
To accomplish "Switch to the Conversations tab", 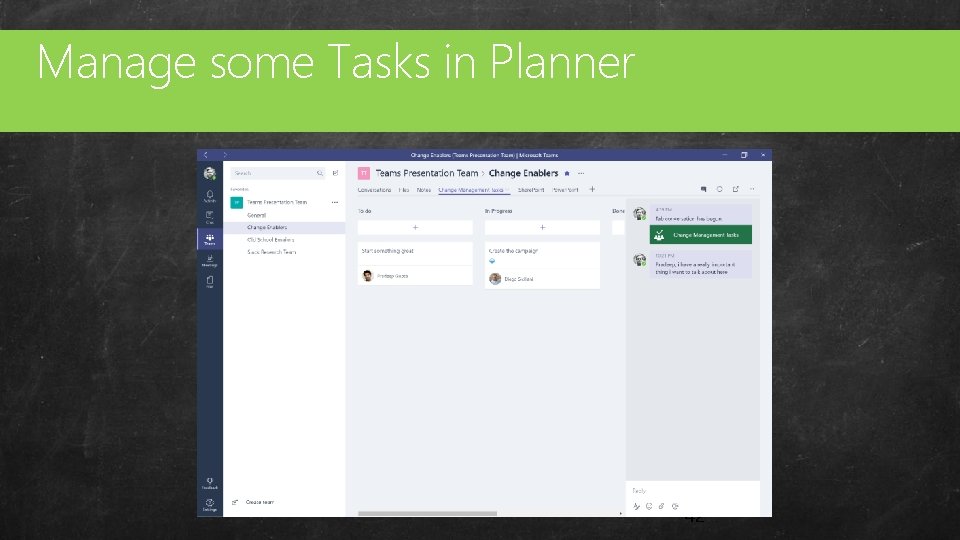I will 374,190.
